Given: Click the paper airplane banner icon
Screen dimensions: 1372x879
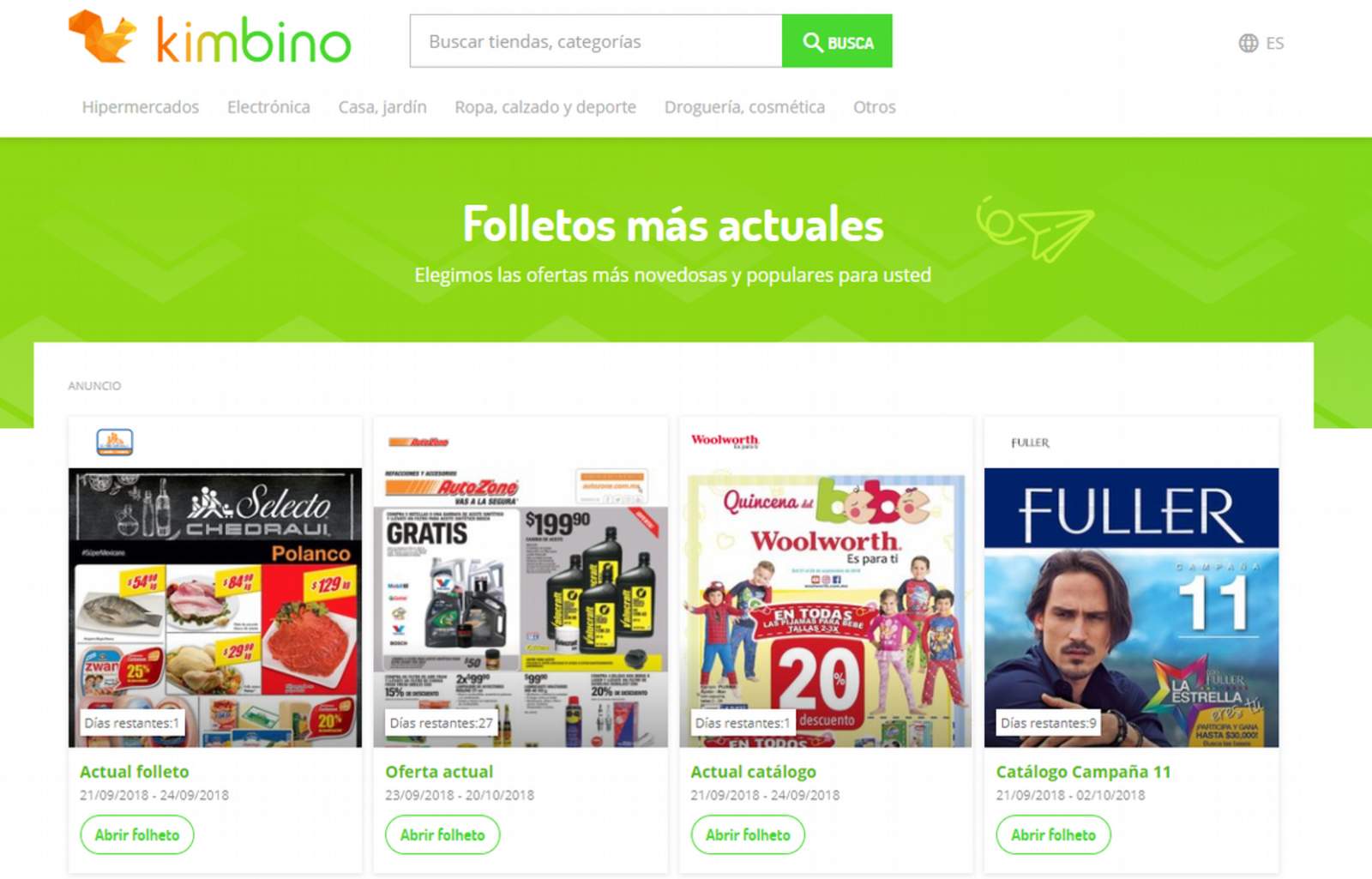Looking at the screenshot, I should tap(1036, 228).
